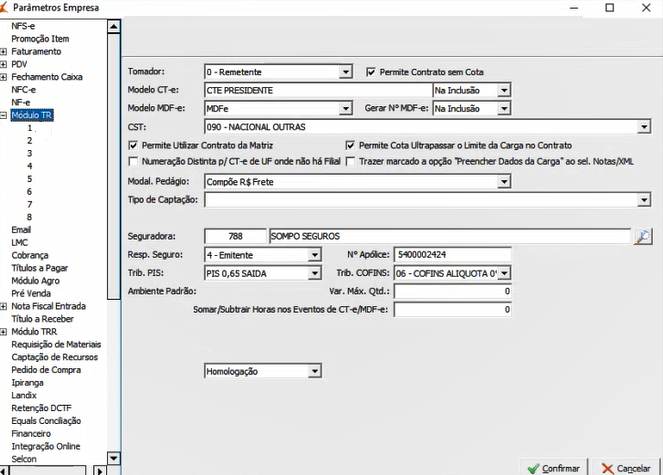This screenshot has width=663, height=475.
Task: Select Captação de Recursos in the tree
Action: point(55,357)
